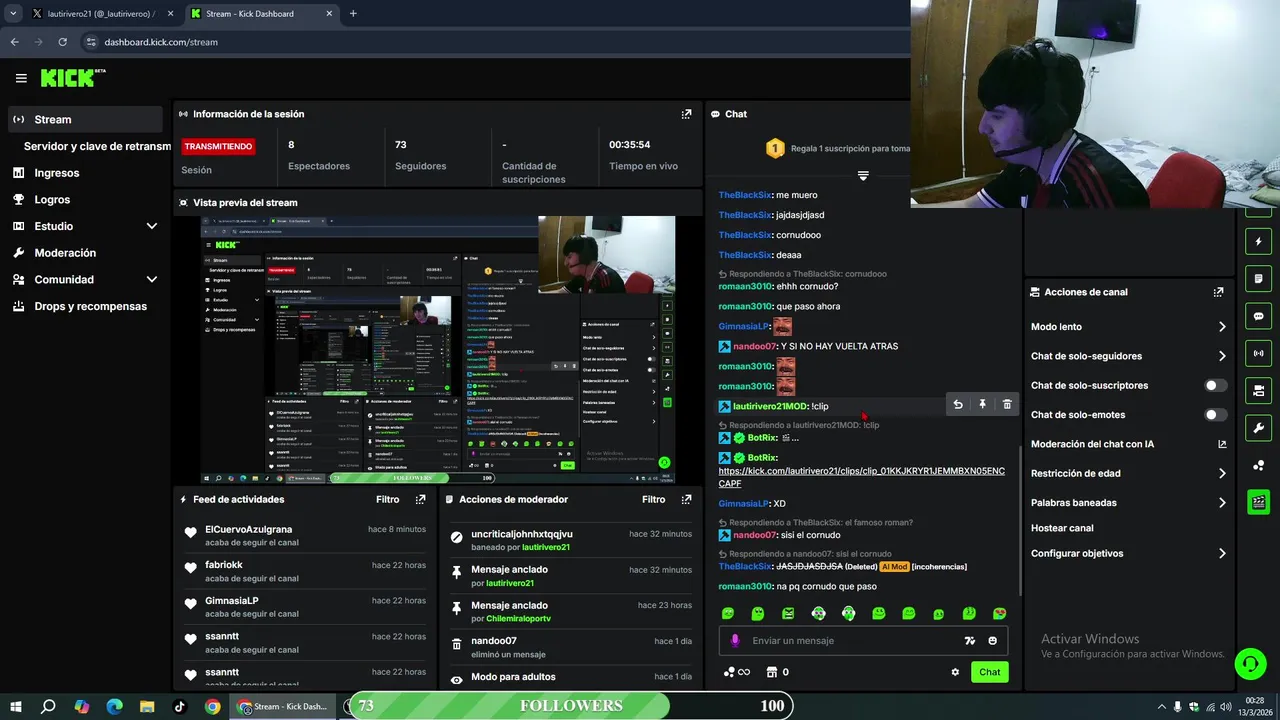This screenshot has width=1280, height=720.
Task: Toggle Chat de solo-suscriptores switch
Action: point(1215,385)
